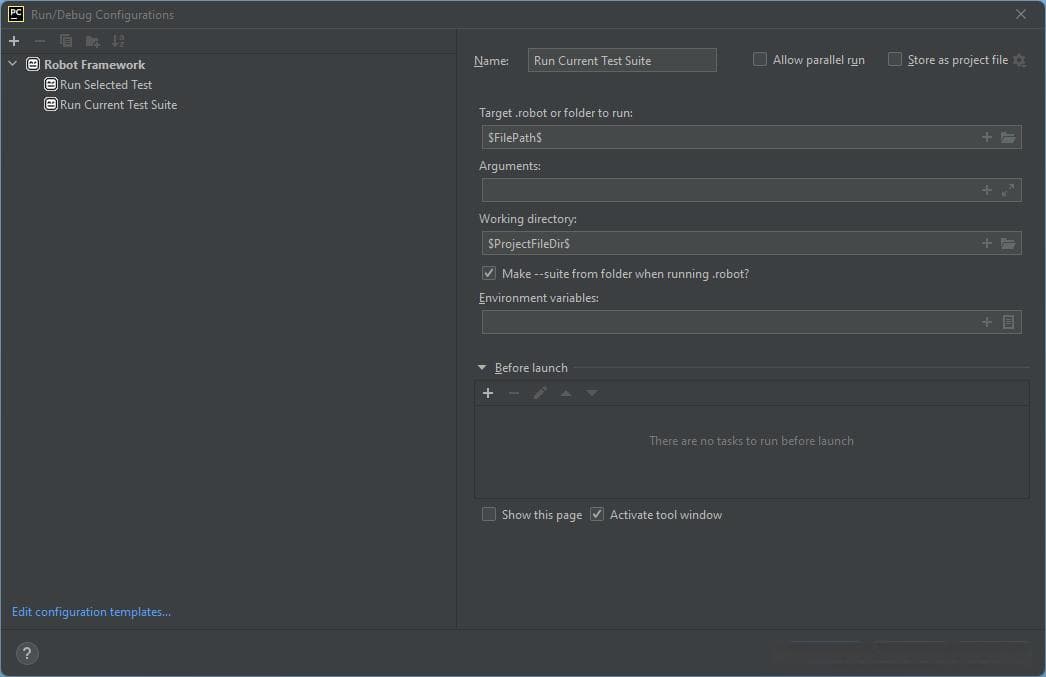This screenshot has height=677, width=1046.
Task: Remove the Before launch task
Action: 514,393
